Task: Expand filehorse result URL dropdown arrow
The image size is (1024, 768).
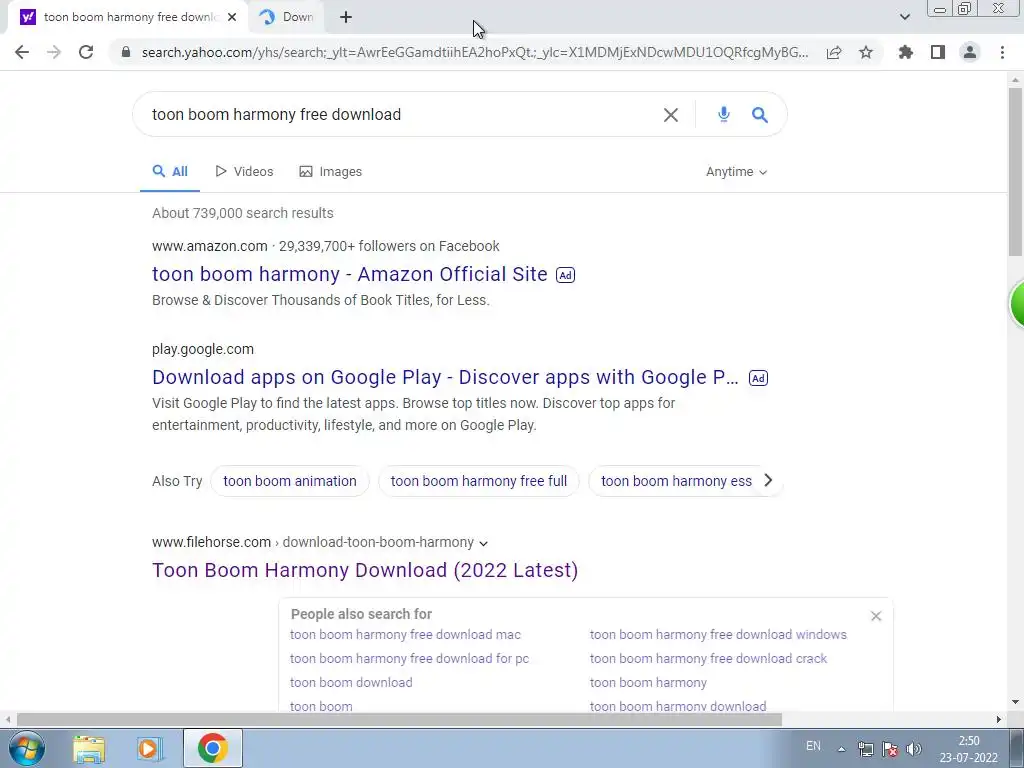Action: [483, 543]
